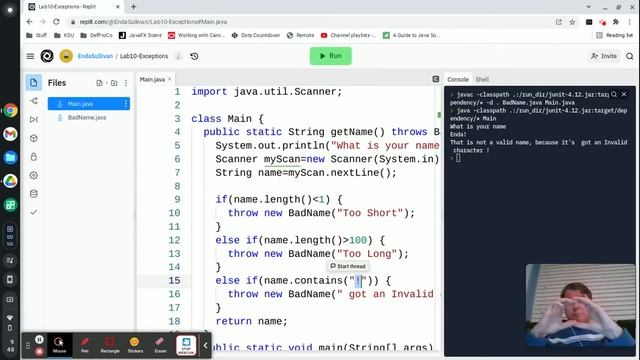Viewport: 640px width, 360px height.
Task: Select the Pen annotation tool
Action: 85,345
